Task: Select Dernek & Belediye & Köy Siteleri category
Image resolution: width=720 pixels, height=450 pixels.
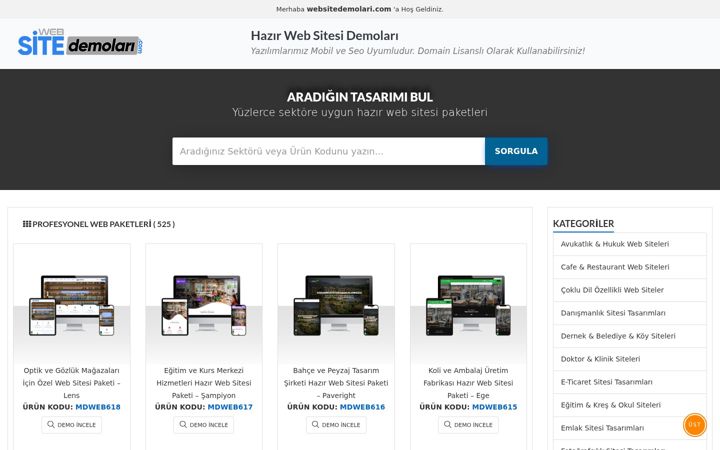Action: point(630,336)
